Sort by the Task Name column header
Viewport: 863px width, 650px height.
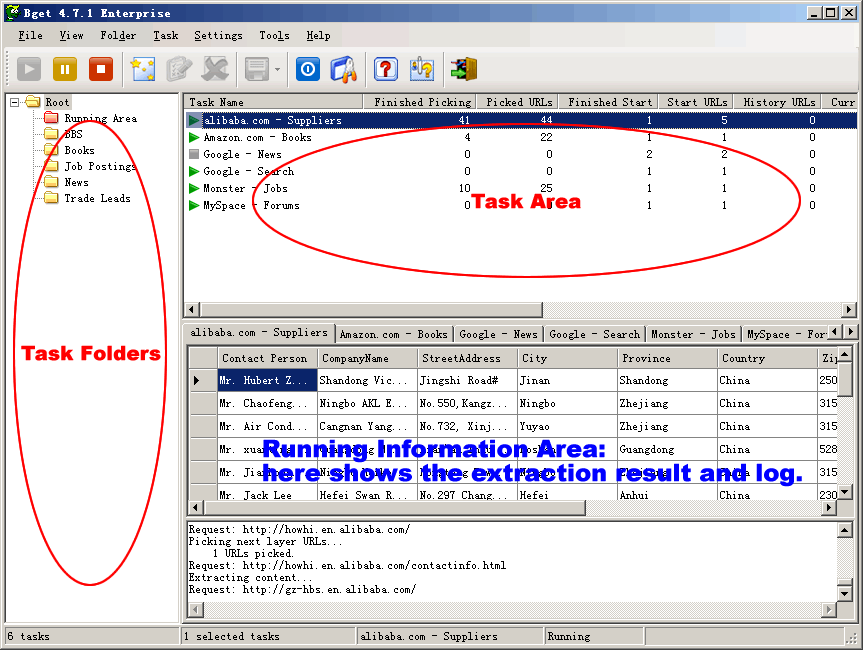coord(274,102)
